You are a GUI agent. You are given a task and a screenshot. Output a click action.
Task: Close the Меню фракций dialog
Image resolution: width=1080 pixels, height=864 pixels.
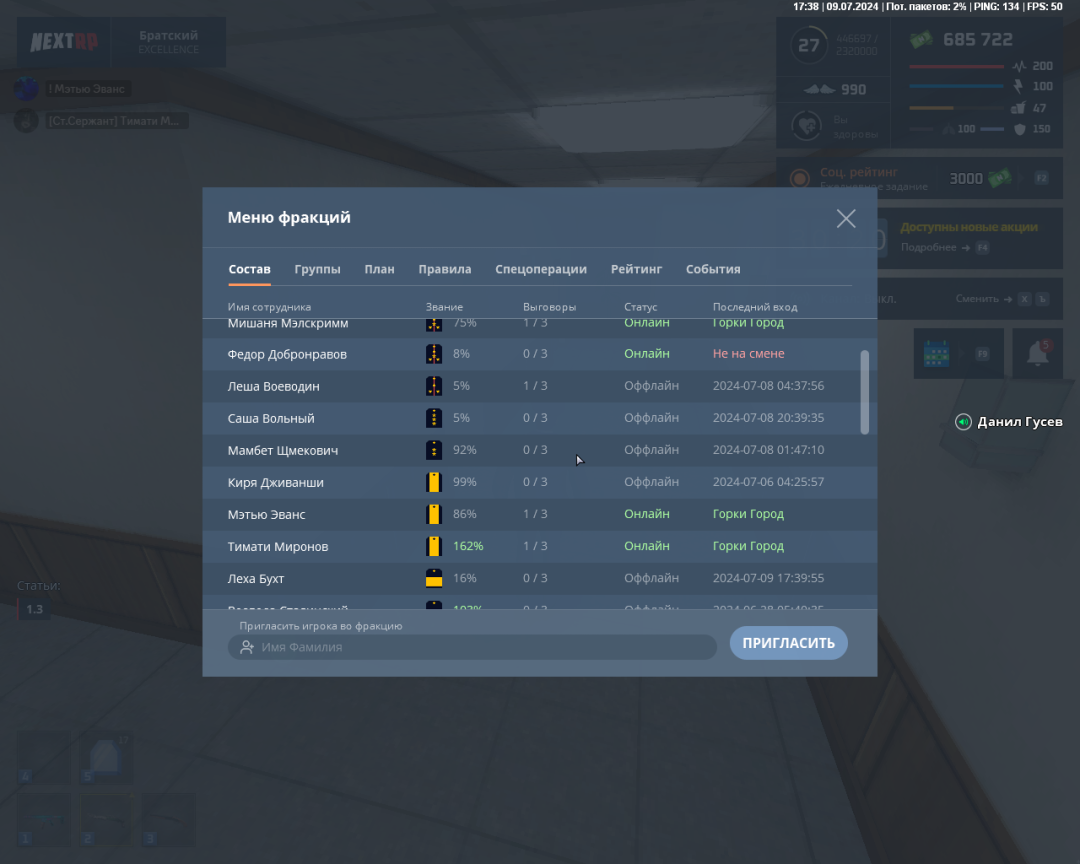[x=846, y=219]
